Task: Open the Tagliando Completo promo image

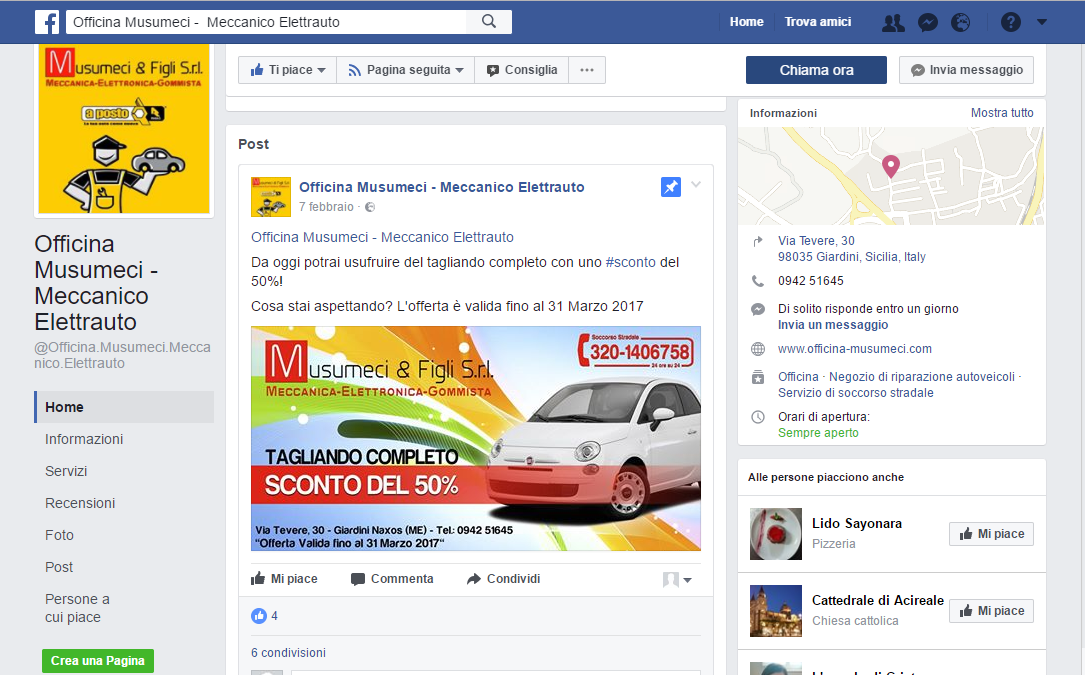Action: pyautogui.click(x=475, y=438)
